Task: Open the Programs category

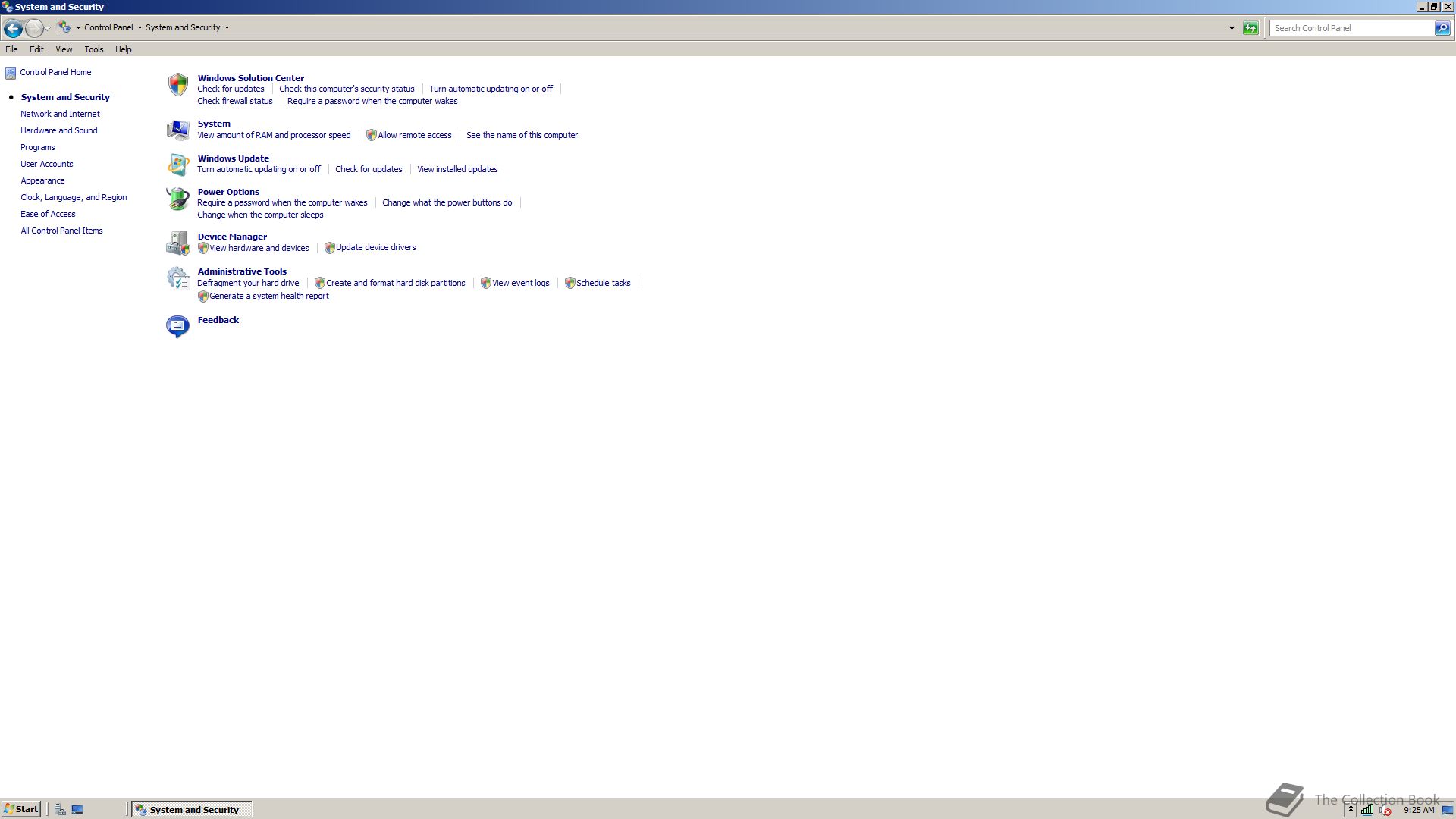Action: click(38, 147)
